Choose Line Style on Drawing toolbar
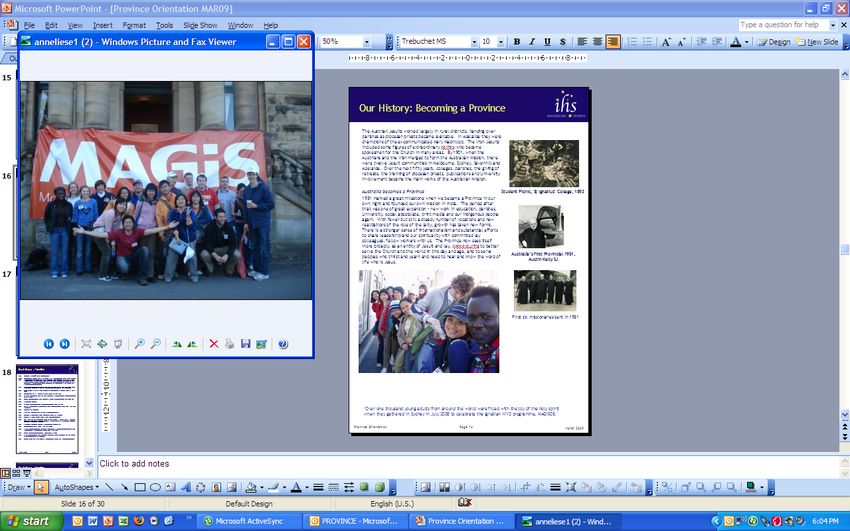The image size is (850, 531). [318, 487]
